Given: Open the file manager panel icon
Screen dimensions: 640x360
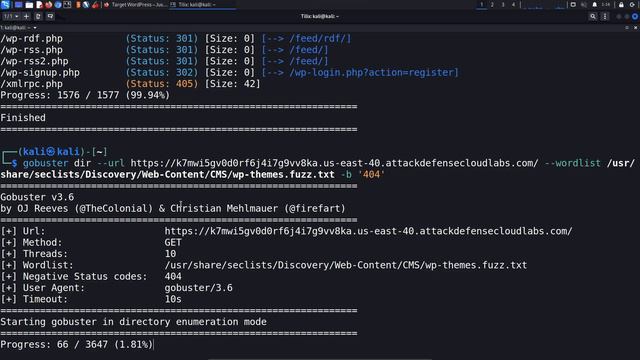Looking at the screenshot, I should (29, 5).
